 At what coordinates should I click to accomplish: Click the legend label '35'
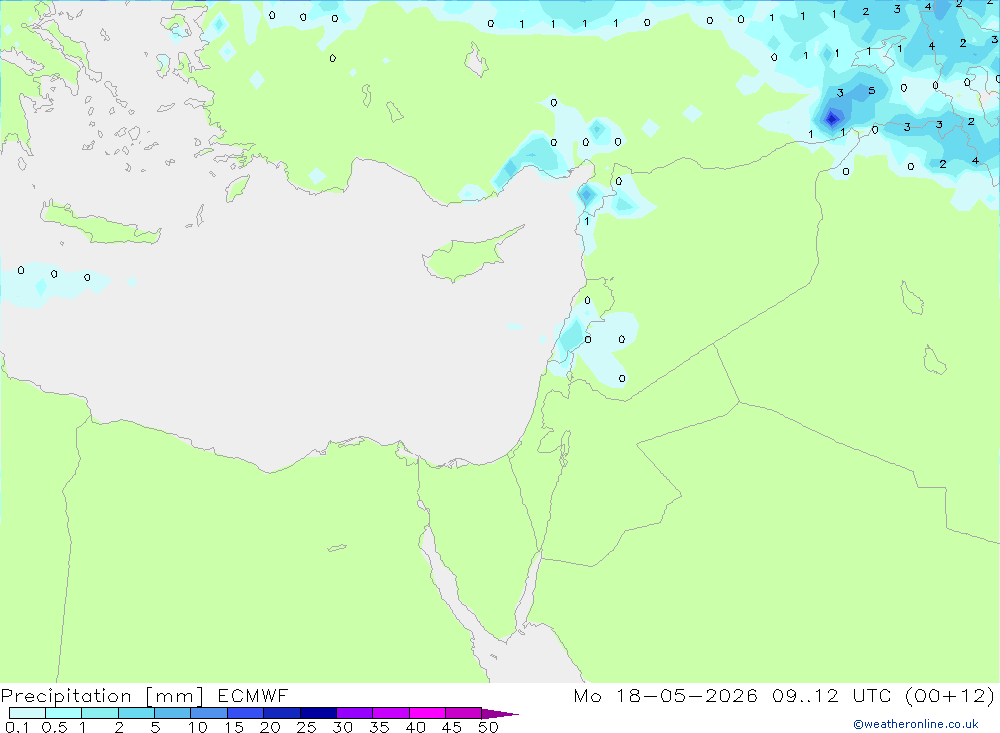(379, 727)
